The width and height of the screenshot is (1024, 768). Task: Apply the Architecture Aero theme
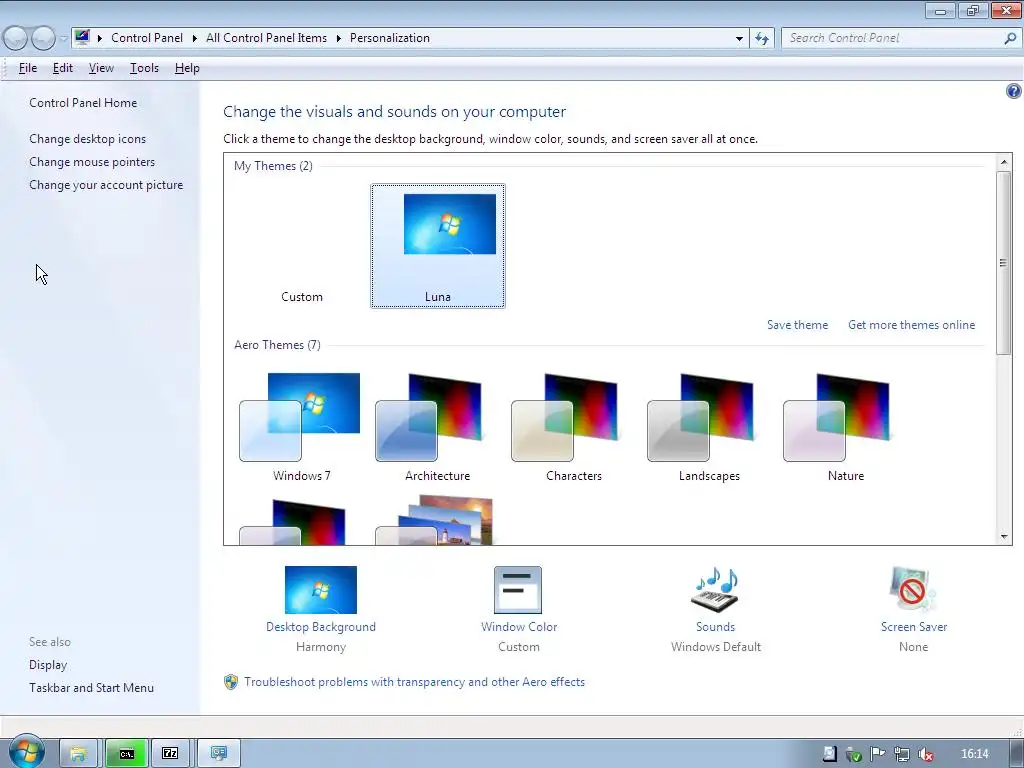[437, 427]
